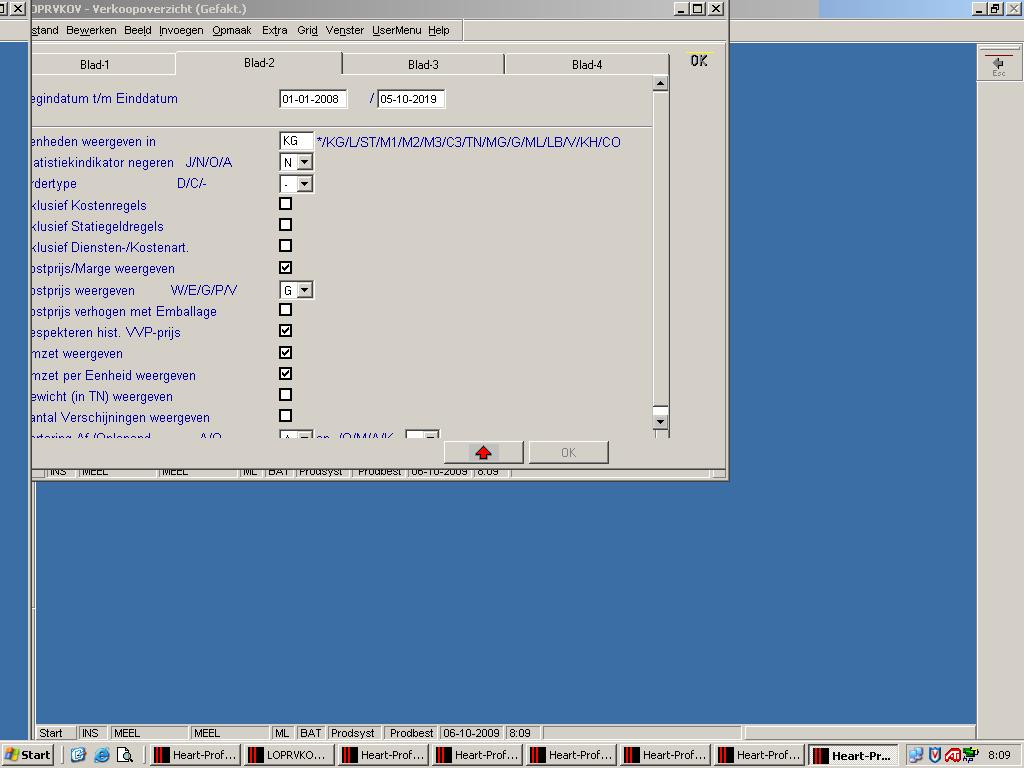
Task: Open the Opmaak menu
Action: pyautogui.click(x=232, y=30)
